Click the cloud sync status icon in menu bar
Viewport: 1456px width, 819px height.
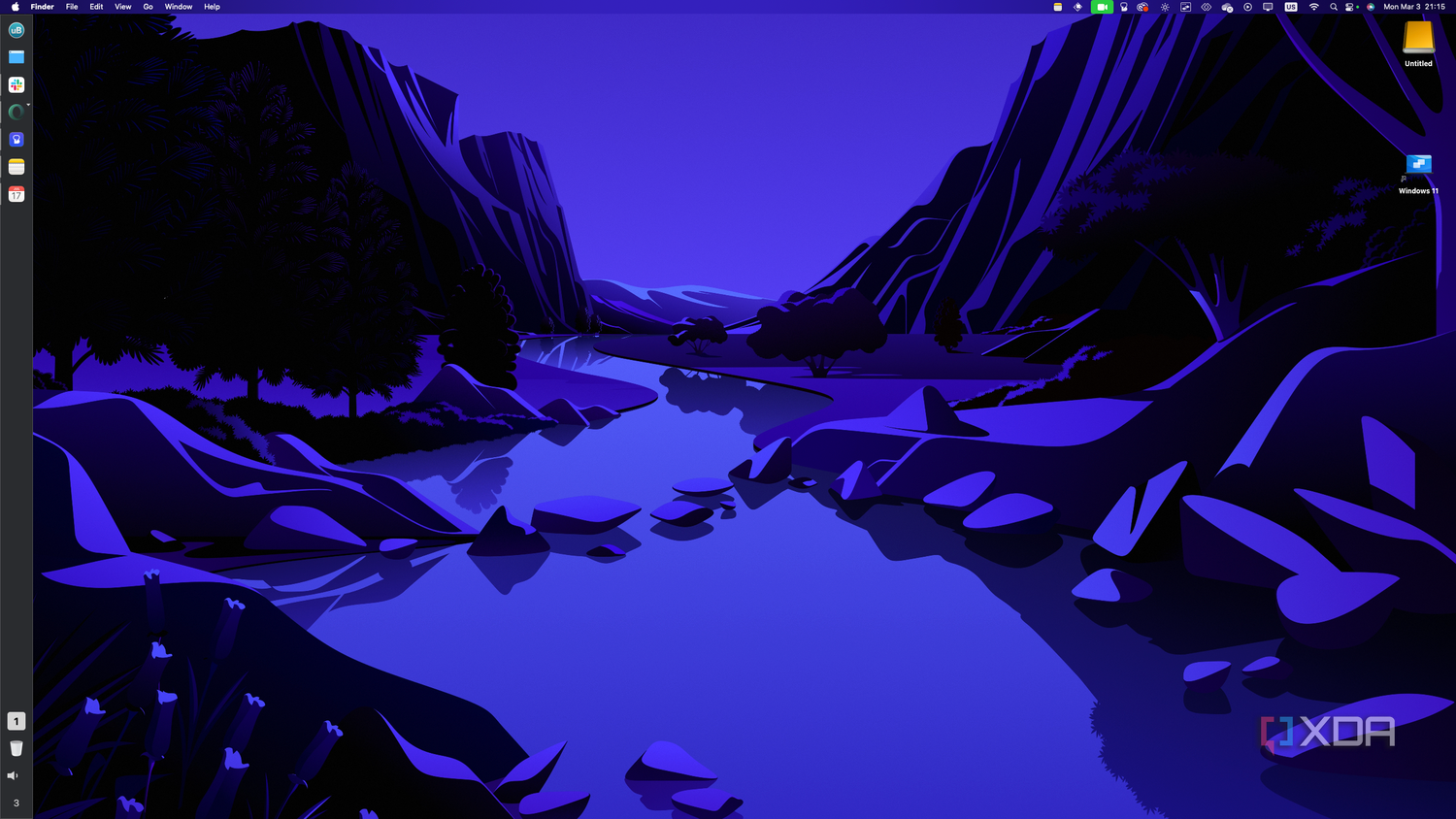point(1227,7)
